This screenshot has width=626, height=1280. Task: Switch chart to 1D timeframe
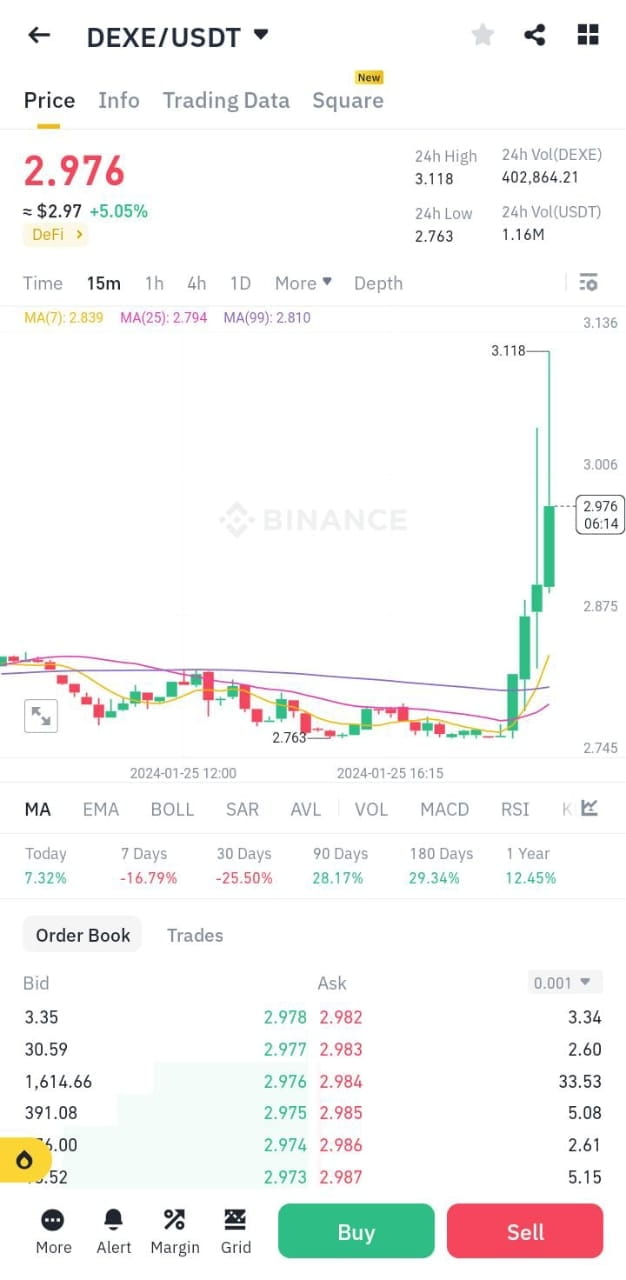[240, 283]
